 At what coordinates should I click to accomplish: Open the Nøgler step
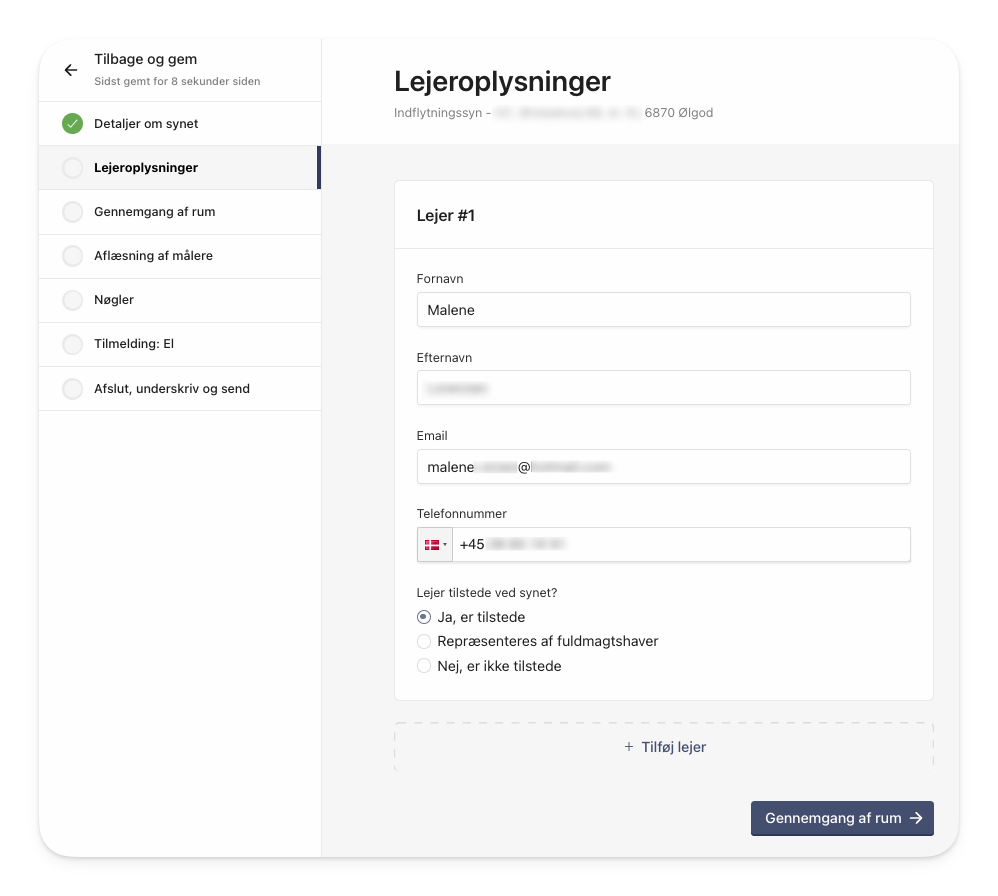(180, 300)
